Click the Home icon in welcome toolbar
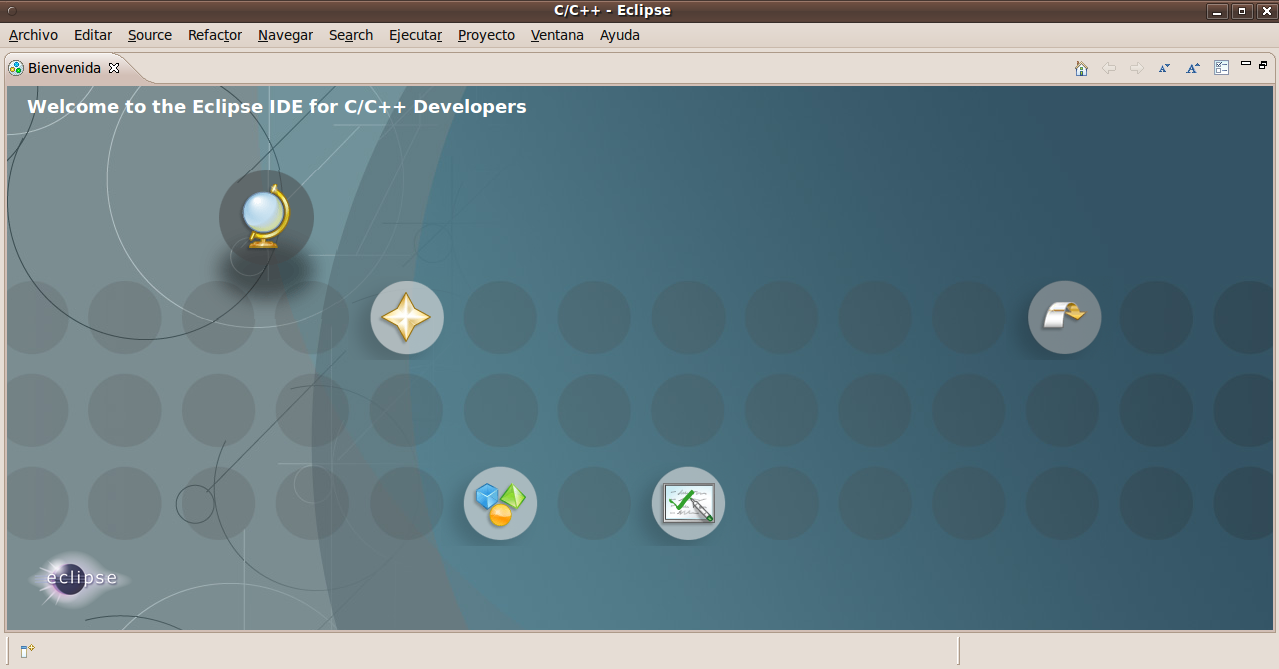 point(1081,68)
